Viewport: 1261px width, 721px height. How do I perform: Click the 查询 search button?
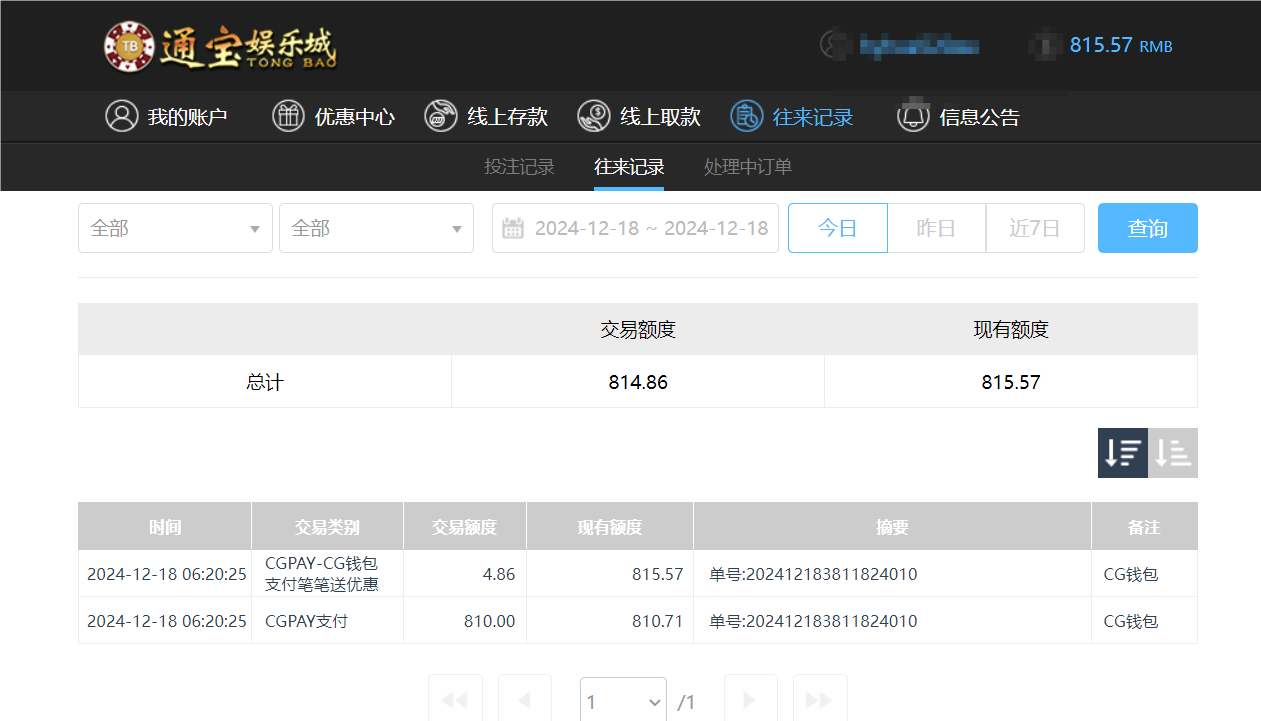pos(1147,227)
